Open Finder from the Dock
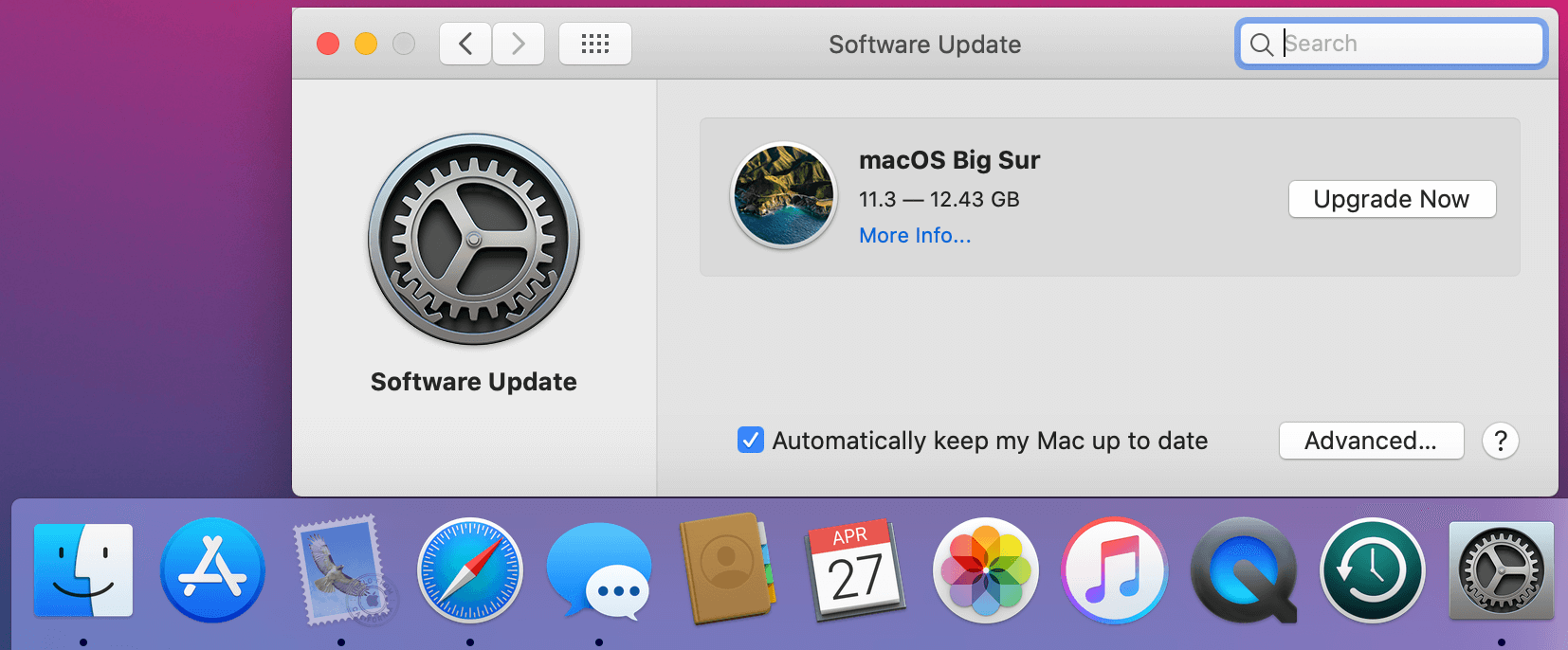Screen dimensions: 1568x650 tap(83, 570)
